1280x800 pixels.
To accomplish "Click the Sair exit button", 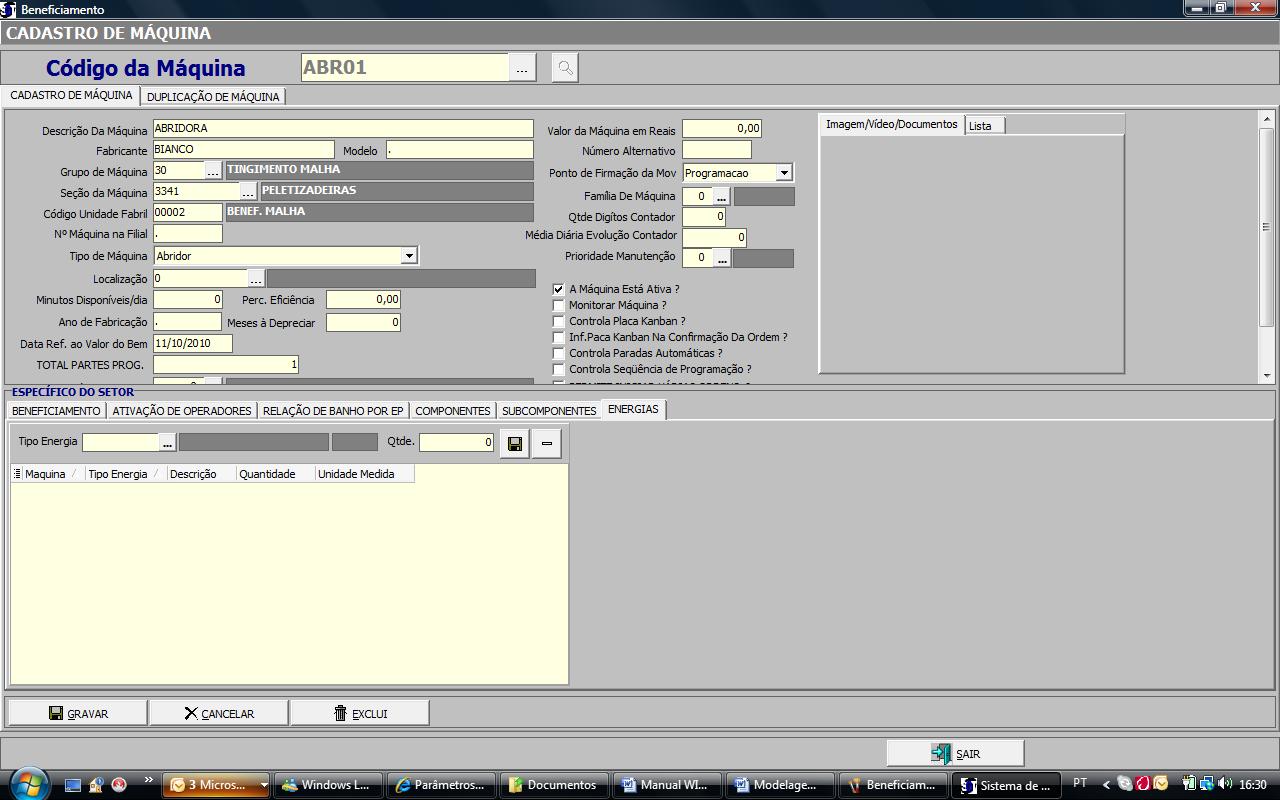I will [955, 753].
